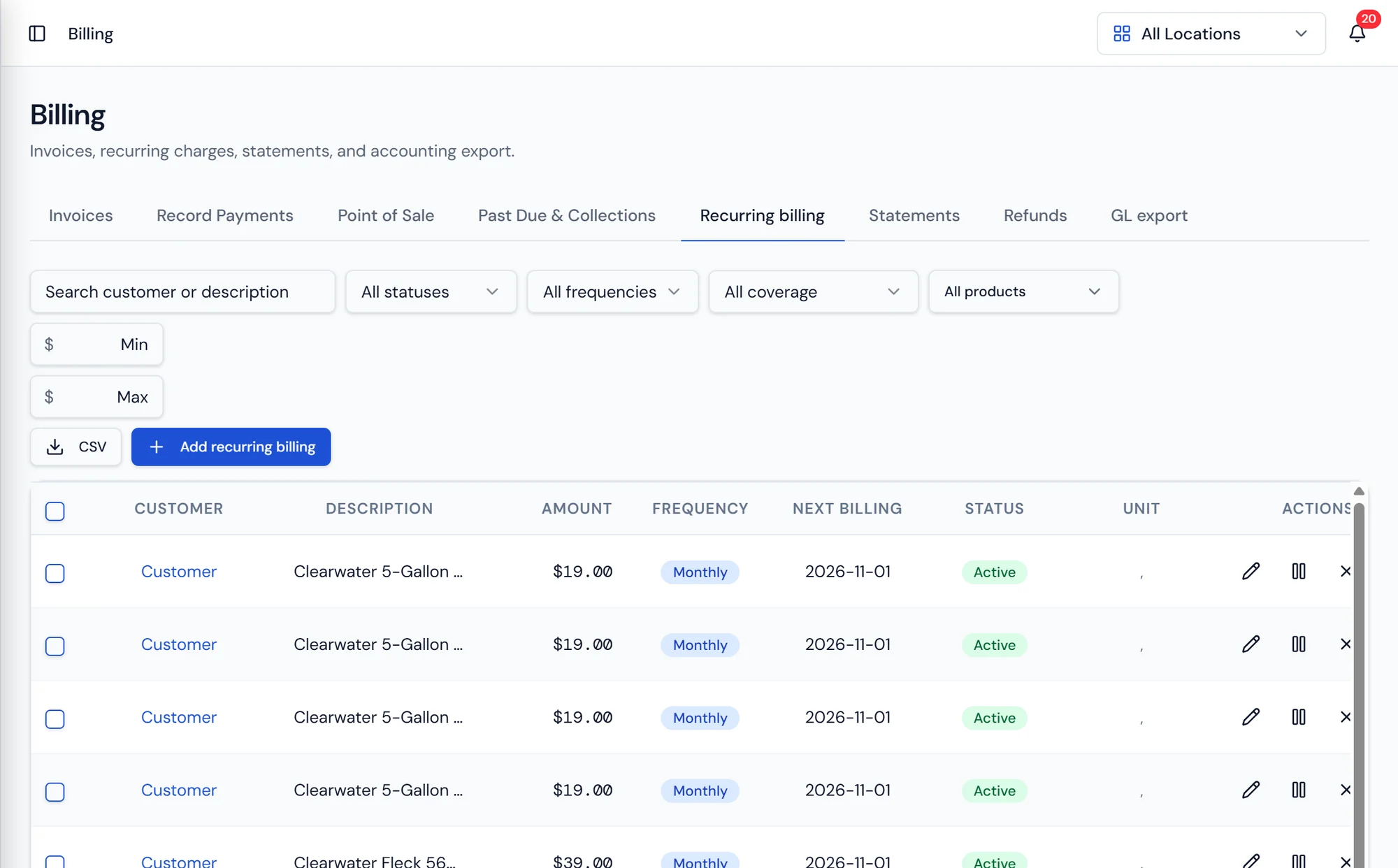Screen dimensions: 1398x868
Task: Switch to the Statements tab
Action: click(x=914, y=215)
